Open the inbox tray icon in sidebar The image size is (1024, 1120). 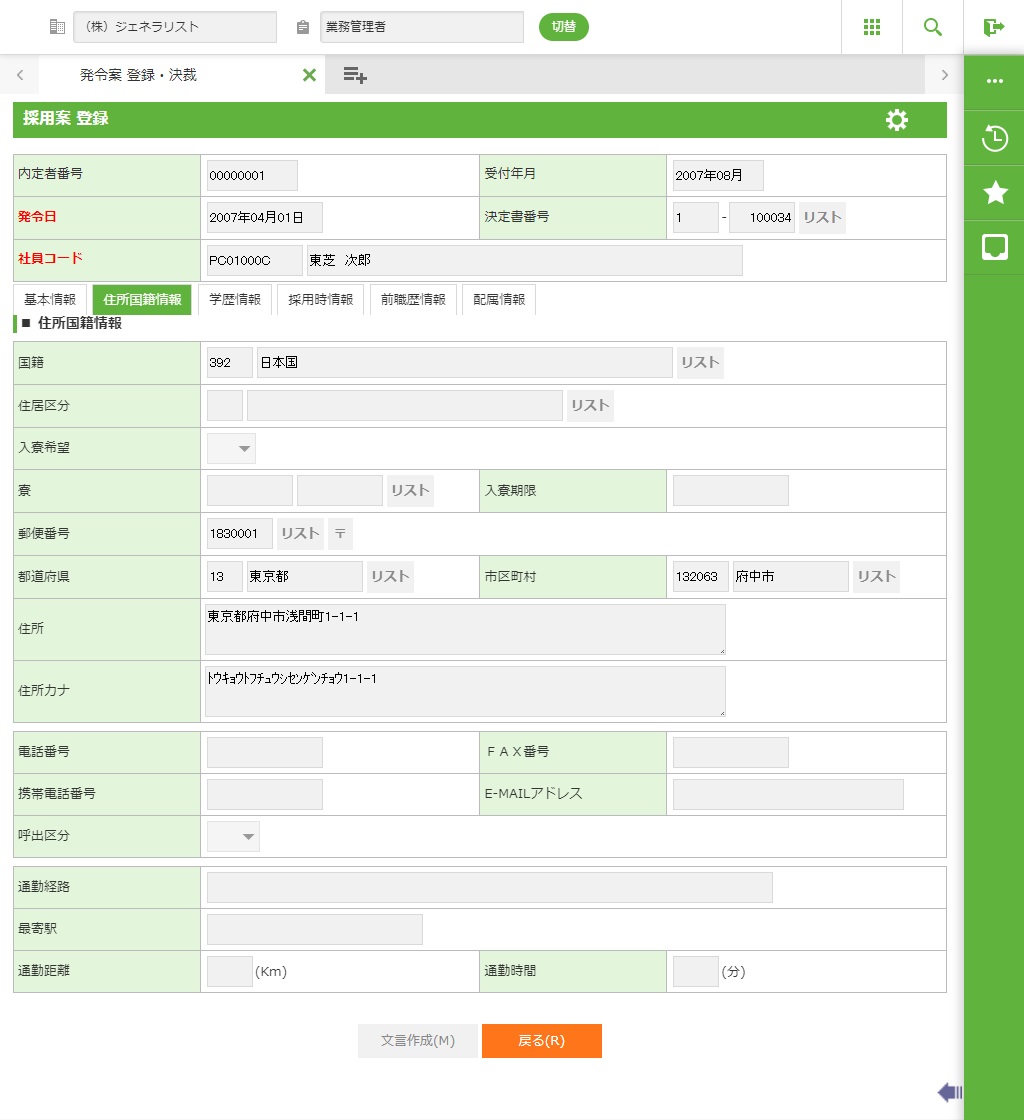point(994,248)
